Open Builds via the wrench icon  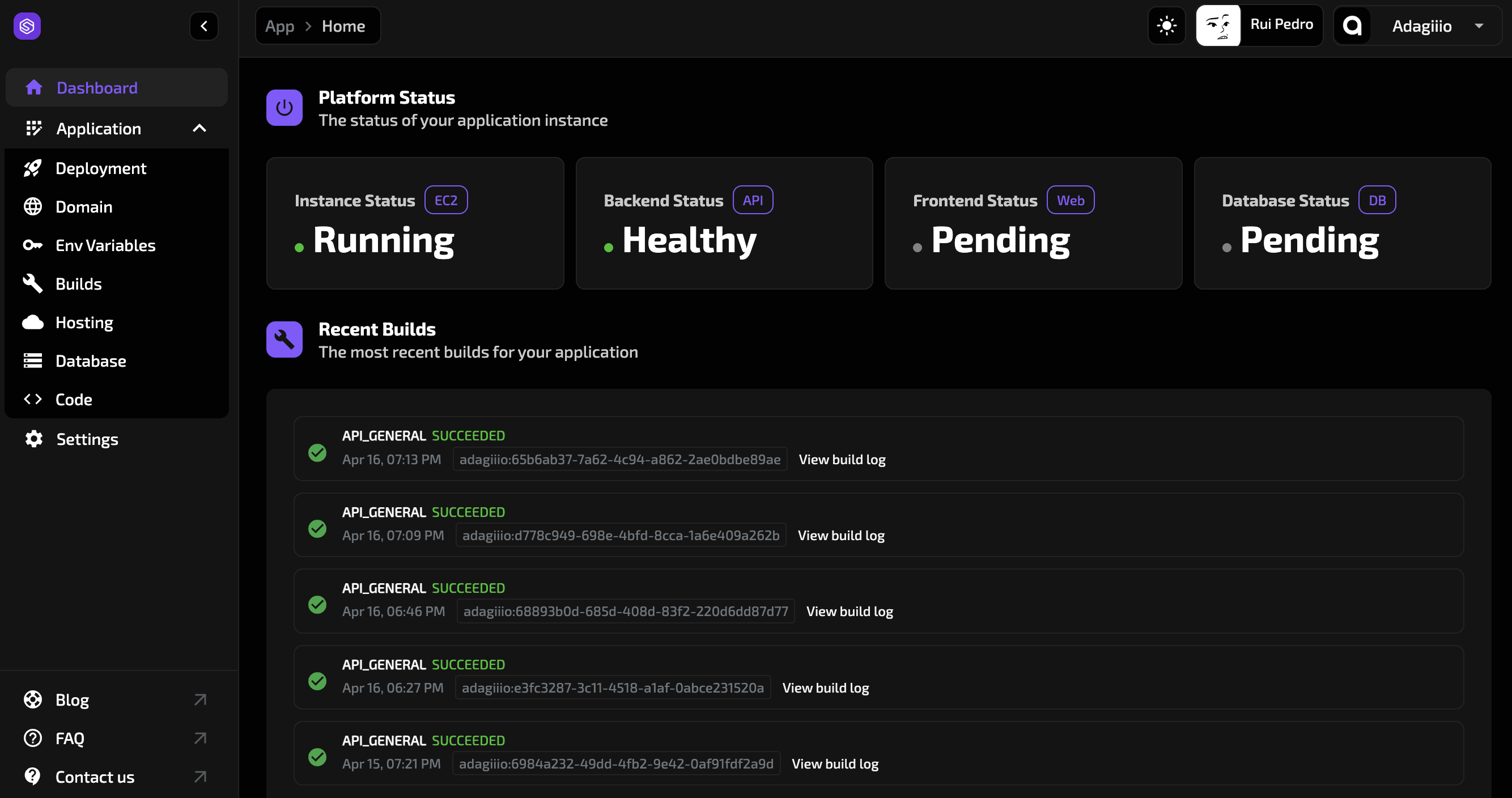[32, 283]
